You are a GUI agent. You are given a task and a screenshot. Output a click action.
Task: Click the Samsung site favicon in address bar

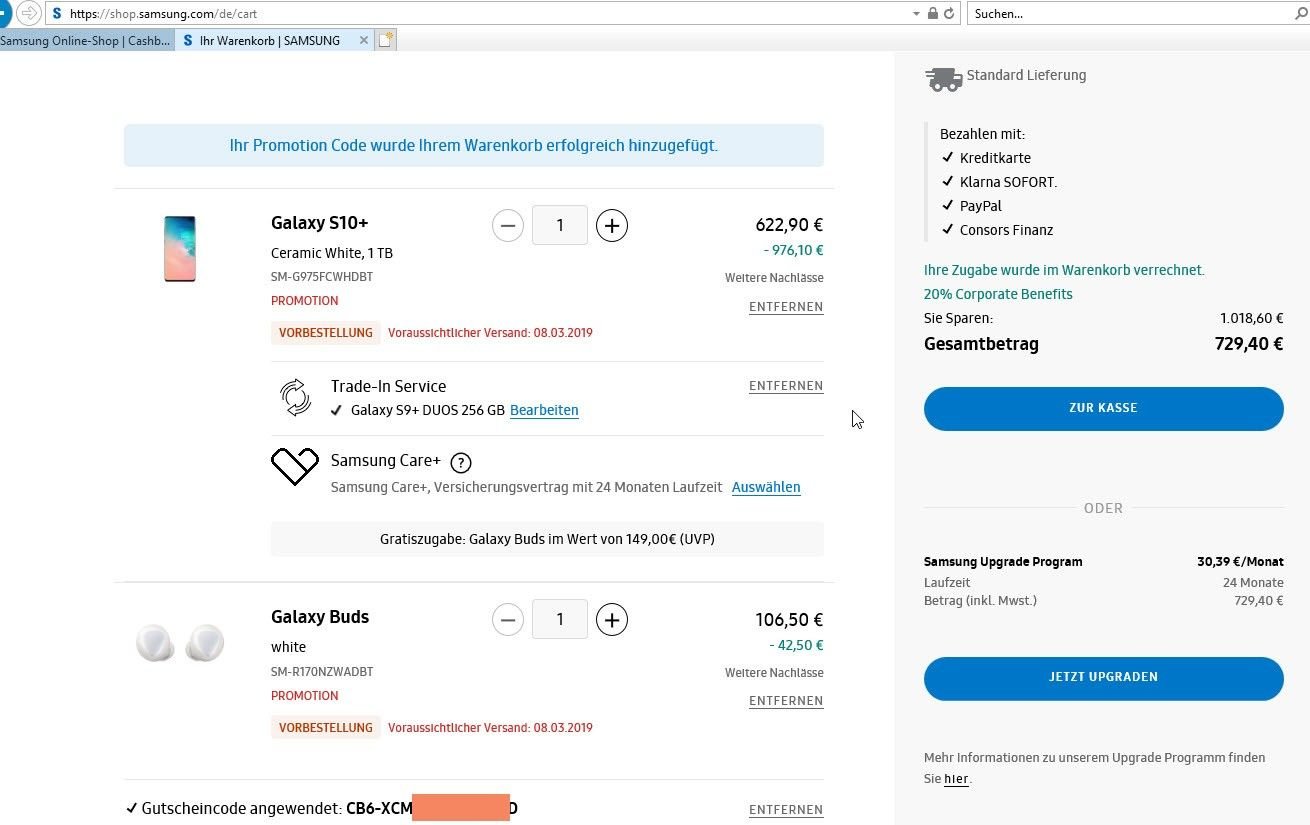(56, 14)
